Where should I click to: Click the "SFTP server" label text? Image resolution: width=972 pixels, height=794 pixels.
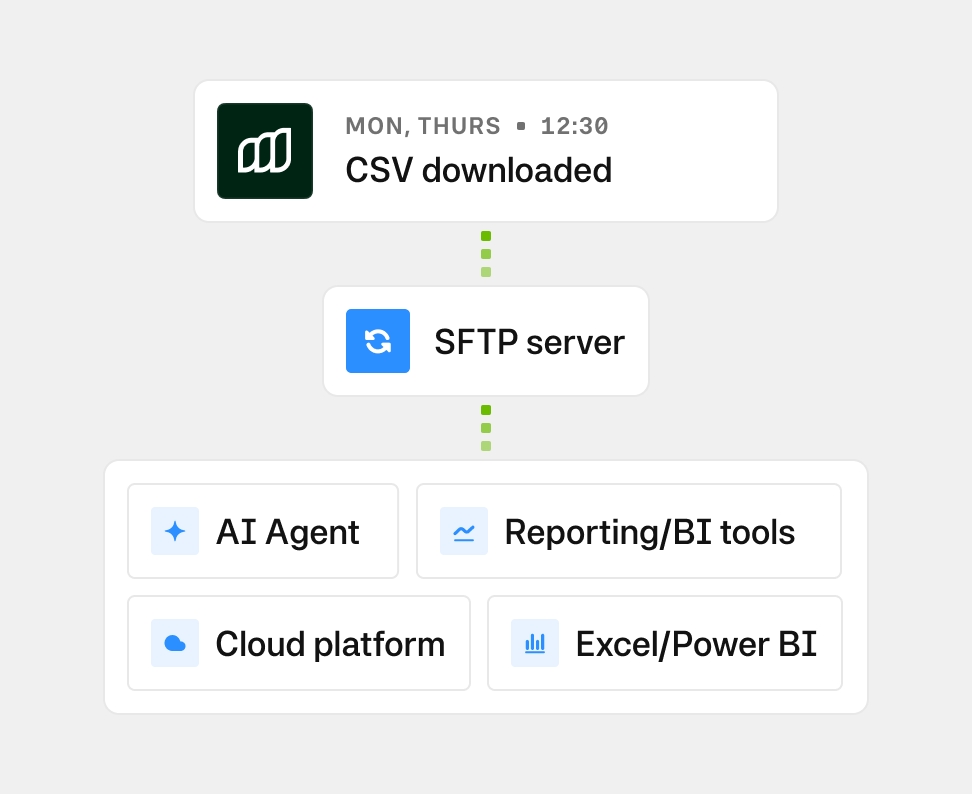click(x=529, y=342)
